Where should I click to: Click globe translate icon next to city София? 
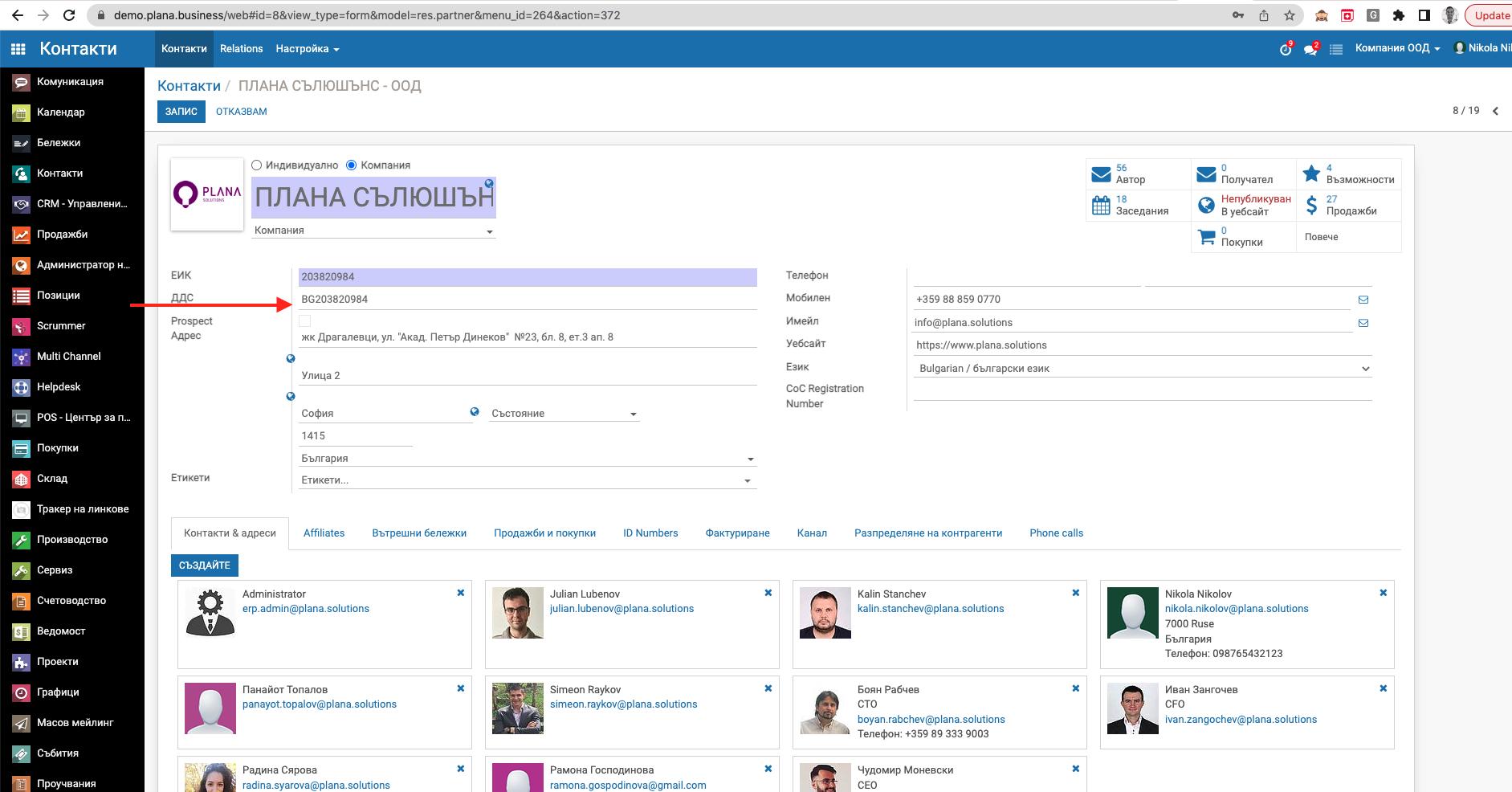coord(475,411)
